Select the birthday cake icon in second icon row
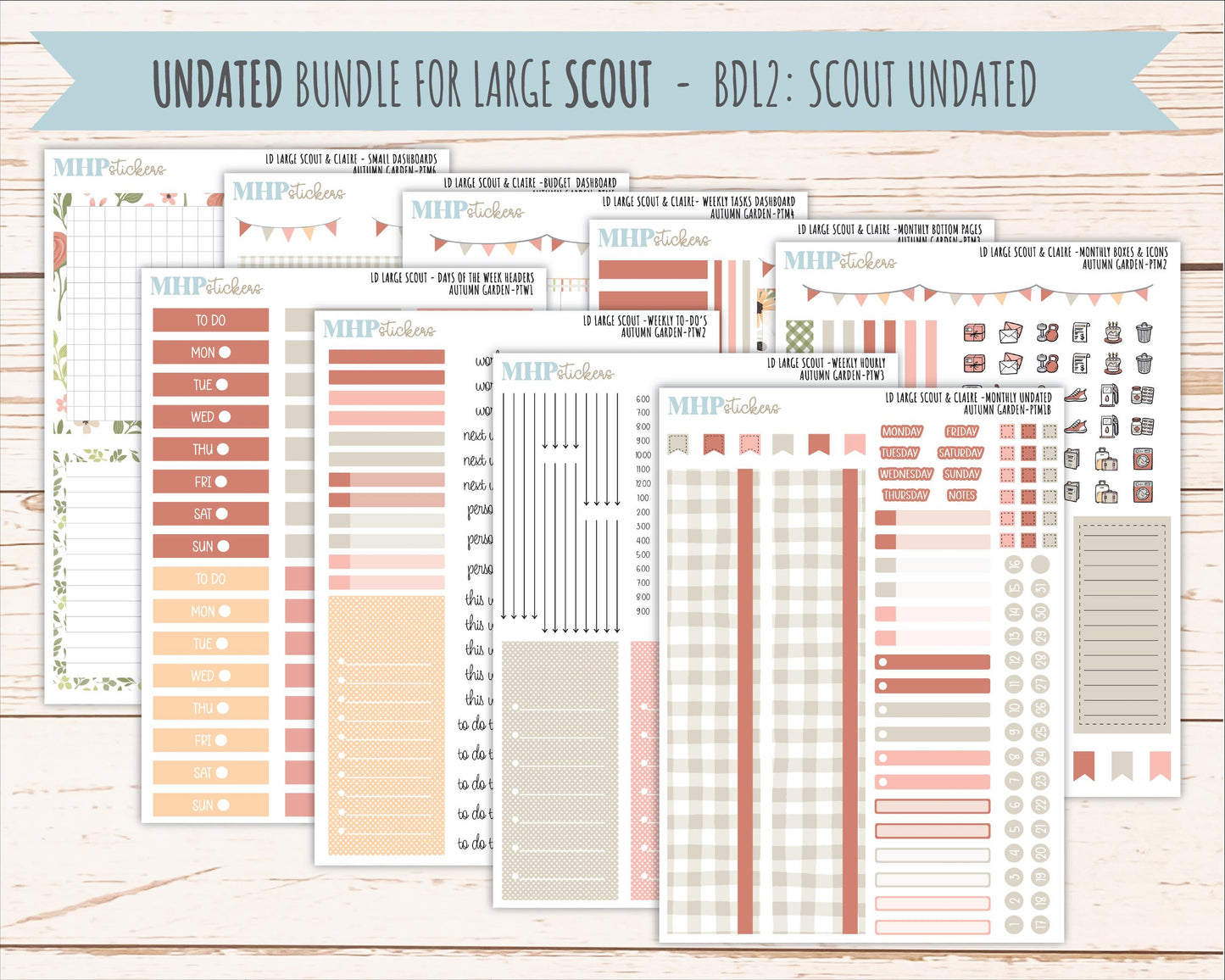Image resolution: width=1225 pixels, height=980 pixels. (1113, 365)
